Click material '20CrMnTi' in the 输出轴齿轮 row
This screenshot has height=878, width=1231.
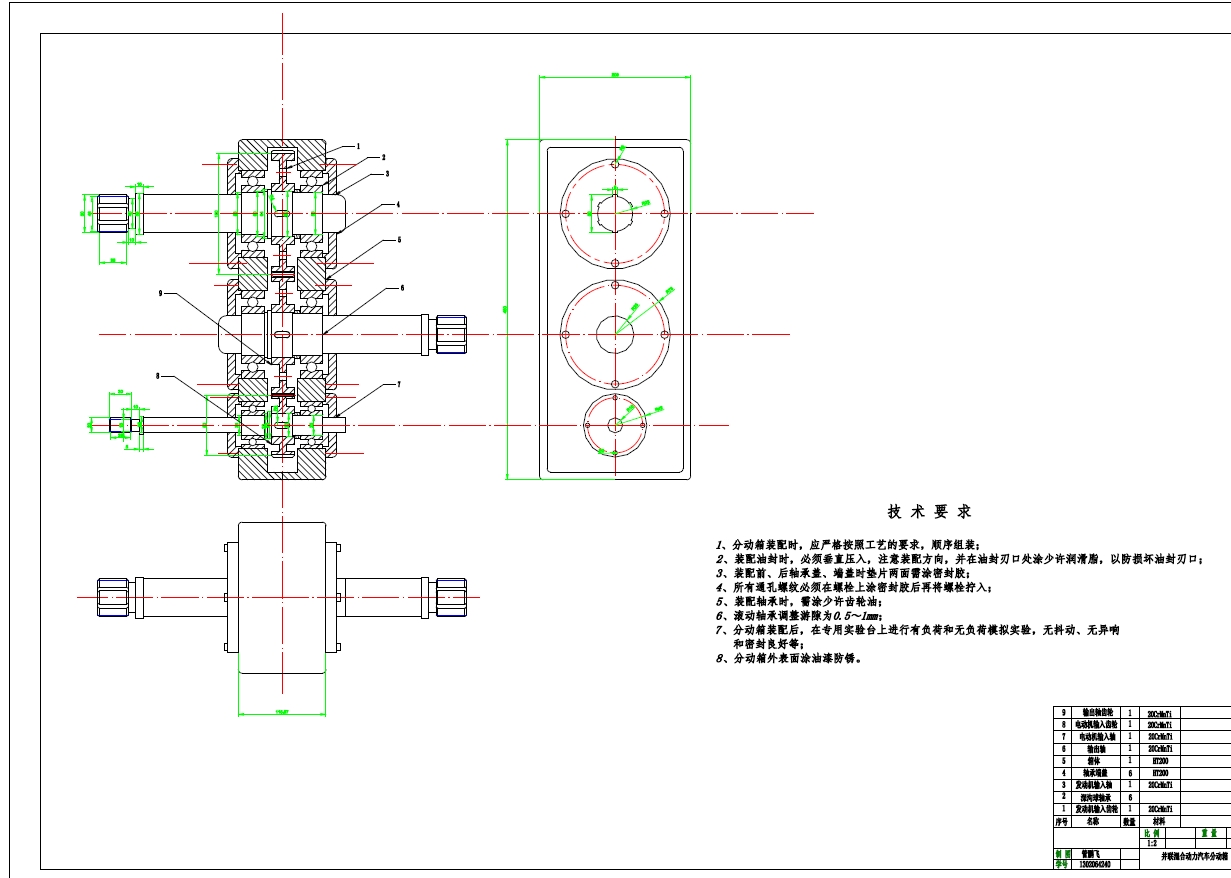click(1160, 713)
